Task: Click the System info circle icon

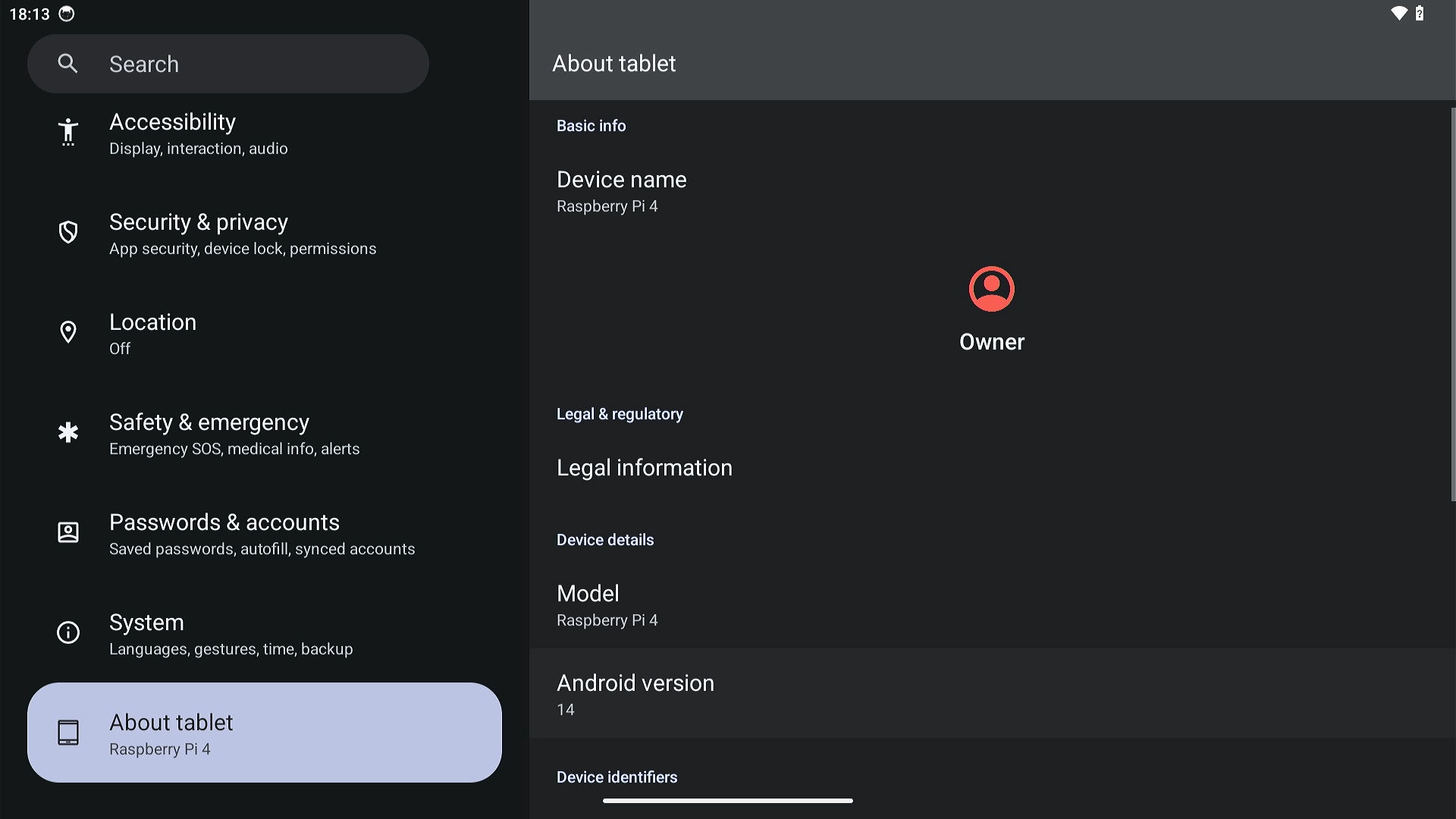Action: (x=68, y=632)
